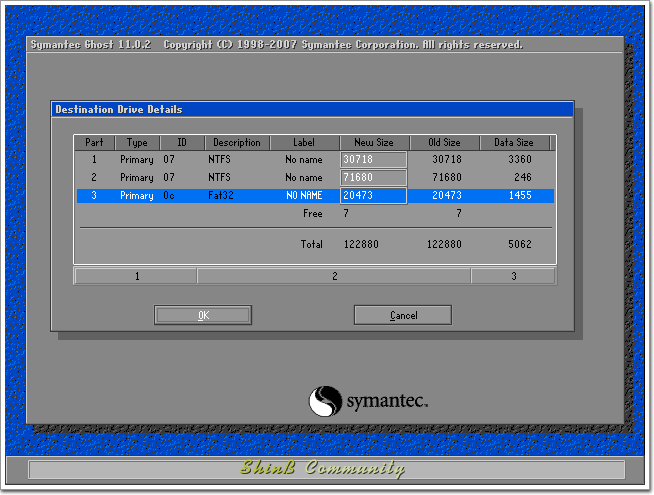The height and width of the screenshot is (495, 654).
Task: Click the Old Size column header
Action: tap(444, 143)
